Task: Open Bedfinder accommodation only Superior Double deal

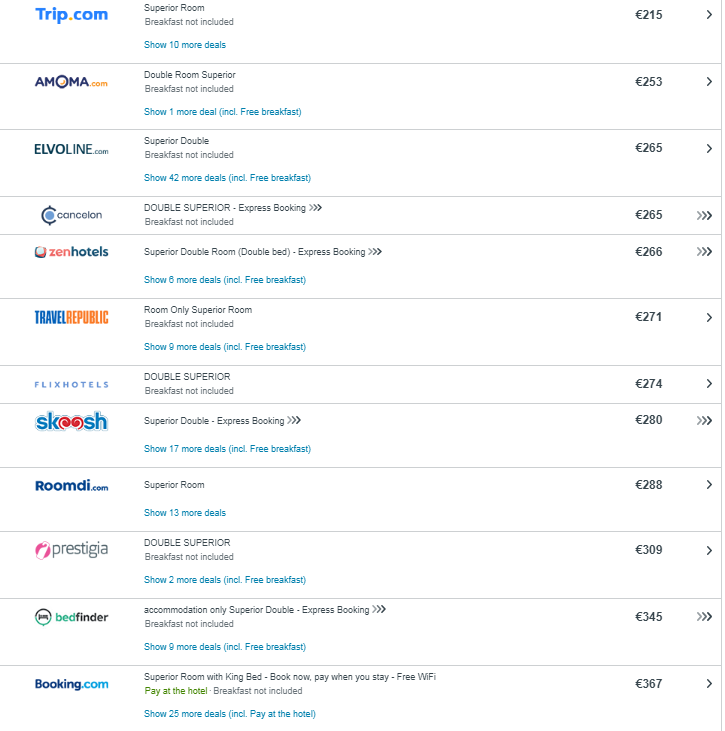Action: coord(256,610)
